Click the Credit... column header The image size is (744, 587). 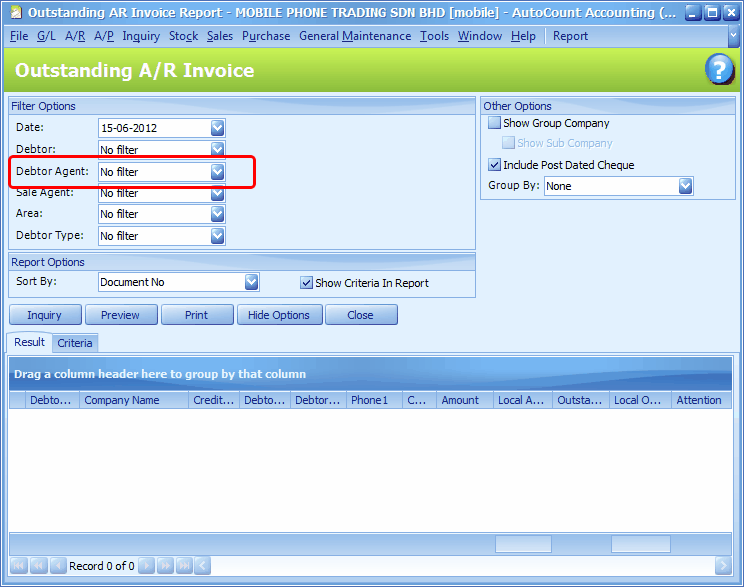[214, 400]
